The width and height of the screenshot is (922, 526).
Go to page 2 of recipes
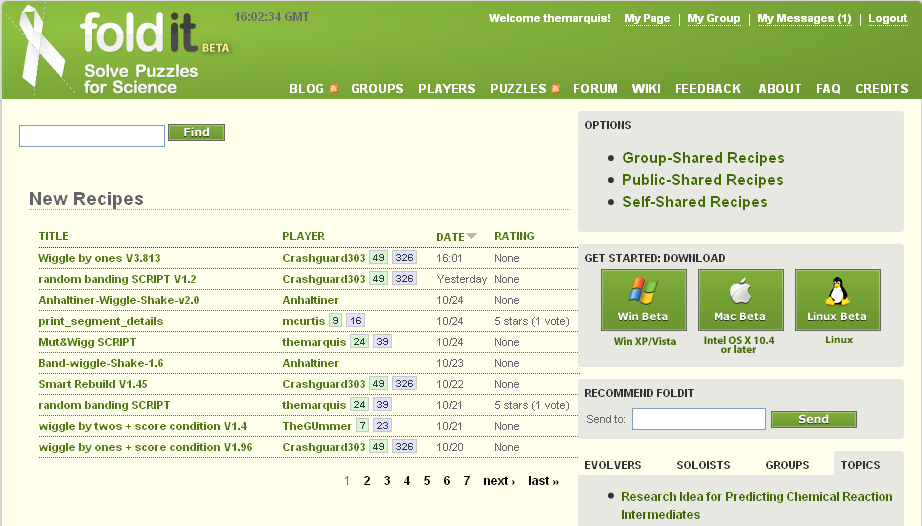367,481
